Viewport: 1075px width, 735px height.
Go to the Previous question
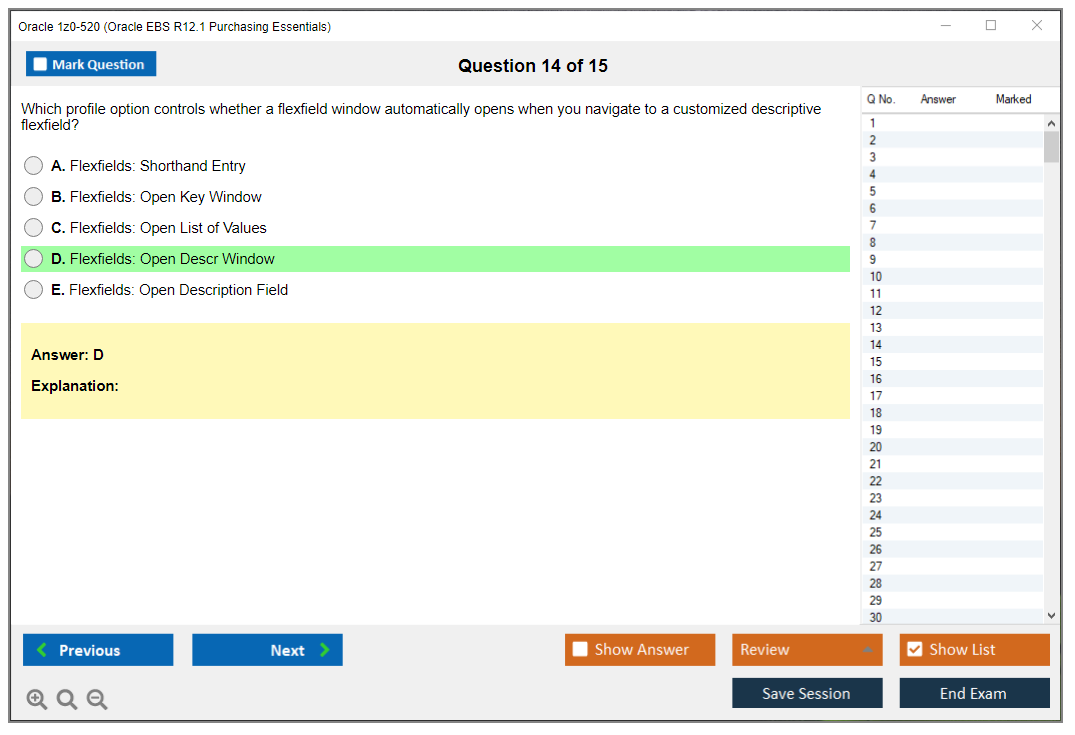pos(98,650)
